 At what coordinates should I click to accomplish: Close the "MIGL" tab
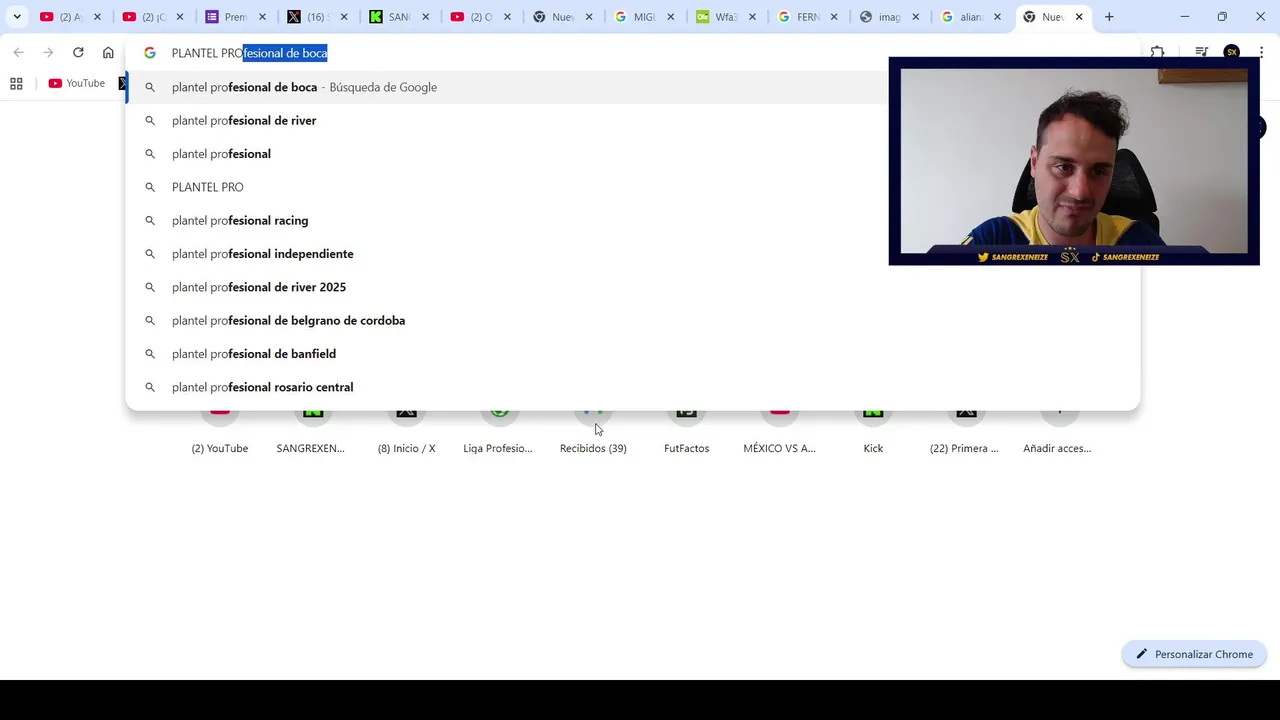tap(670, 17)
